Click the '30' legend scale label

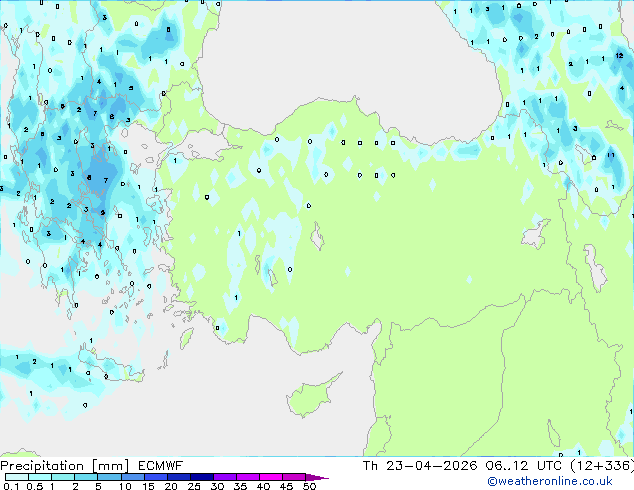[x=217, y=486]
